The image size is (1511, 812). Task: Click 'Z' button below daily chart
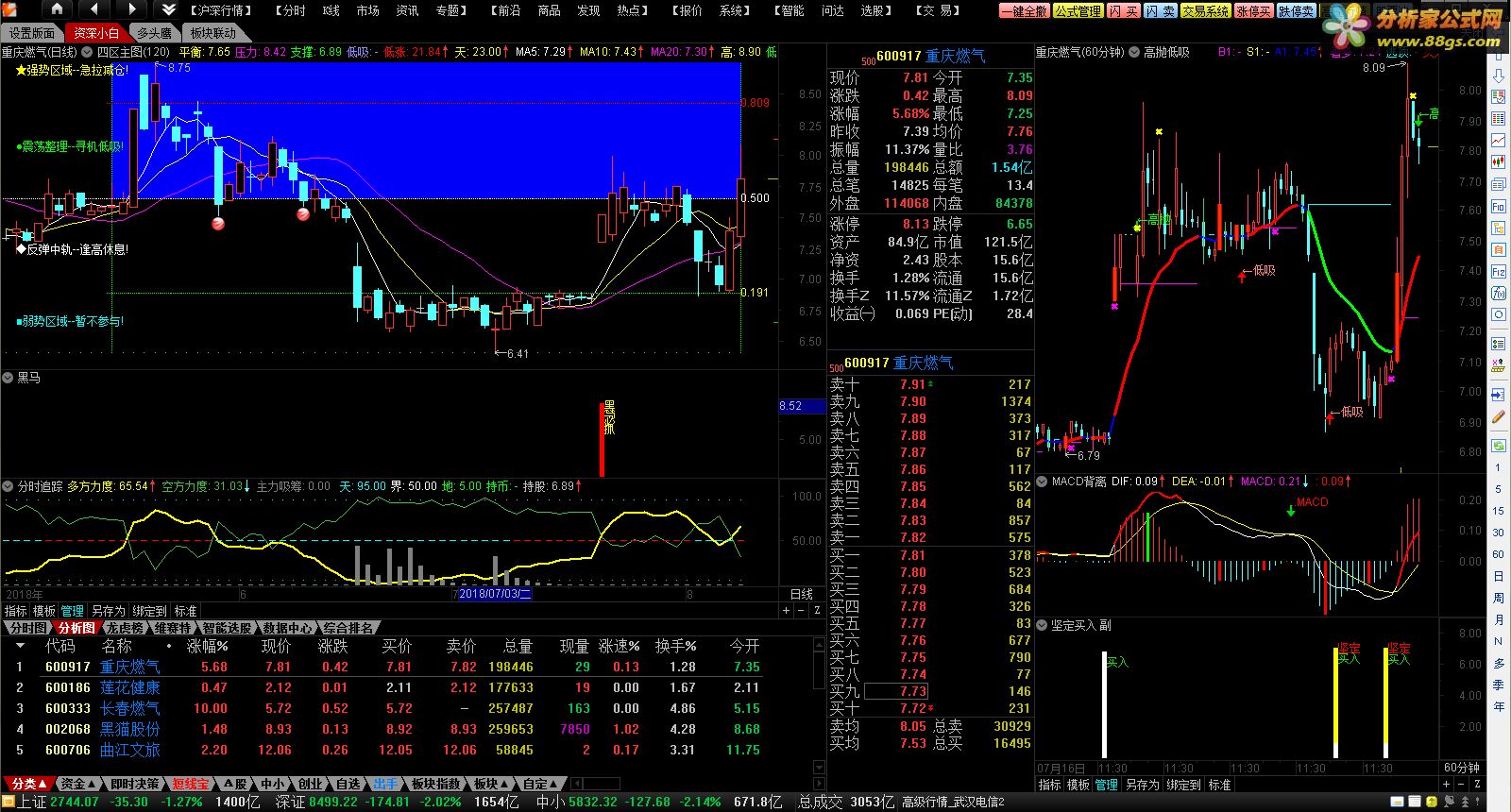pyautogui.click(x=817, y=611)
